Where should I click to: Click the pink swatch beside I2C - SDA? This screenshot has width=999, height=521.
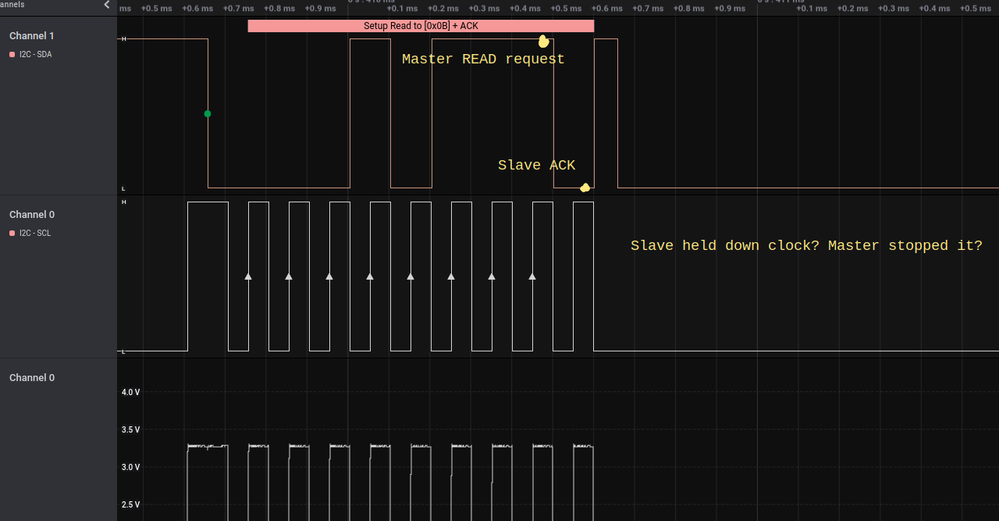click(12, 54)
